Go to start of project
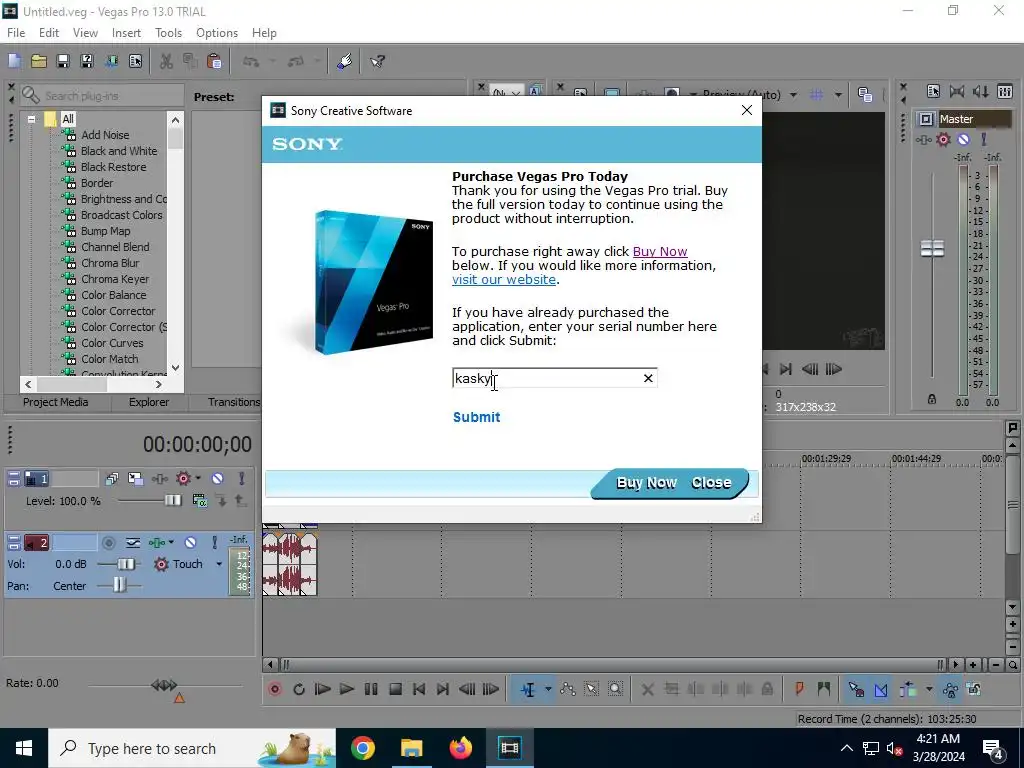The height and width of the screenshot is (768, 1024). pos(419,689)
